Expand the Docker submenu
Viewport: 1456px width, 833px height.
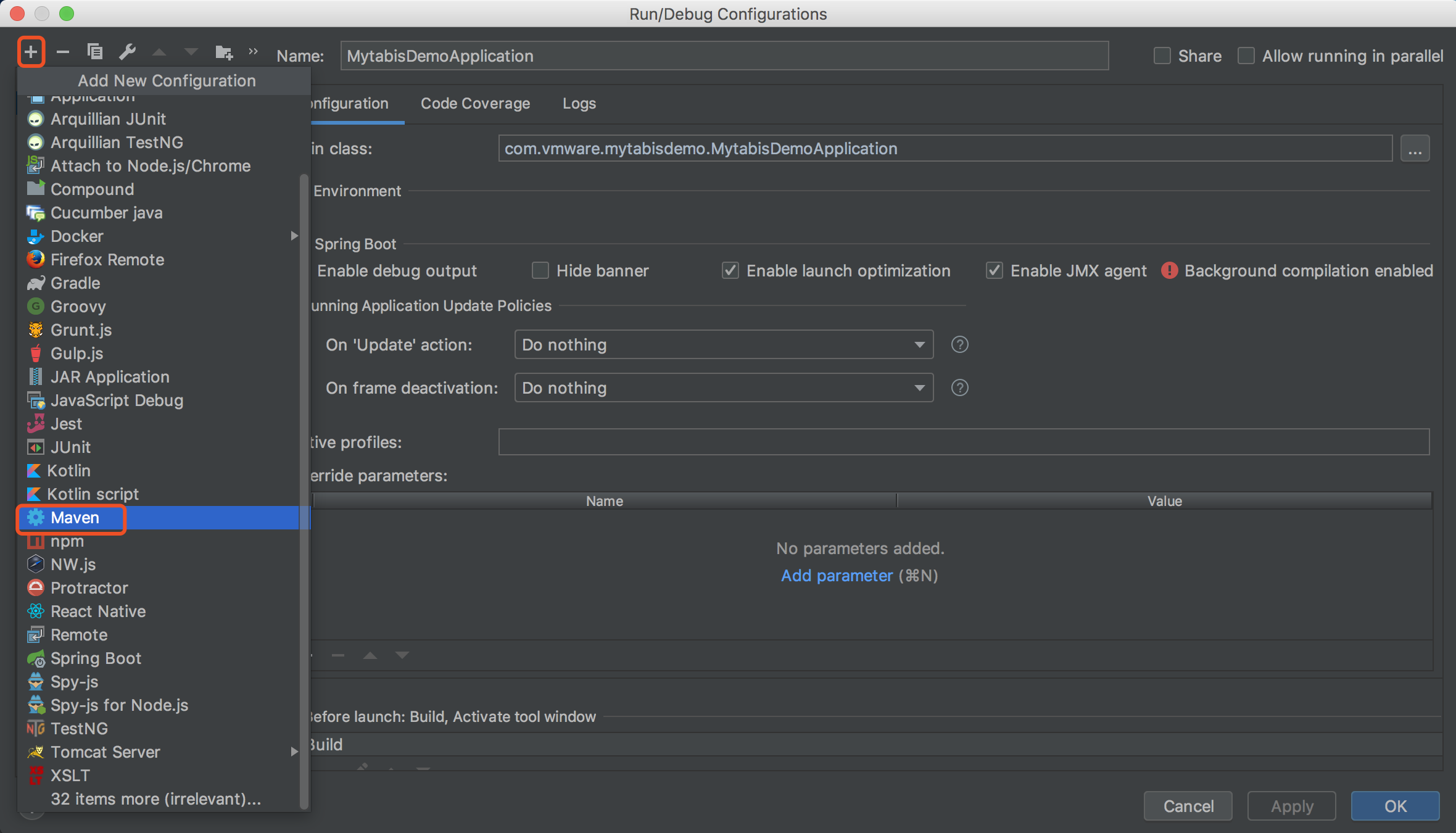coord(294,236)
